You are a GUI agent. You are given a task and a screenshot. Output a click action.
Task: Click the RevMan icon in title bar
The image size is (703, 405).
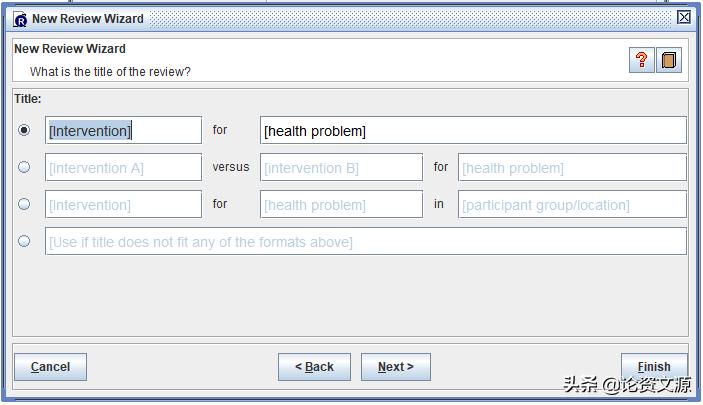pos(20,18)
